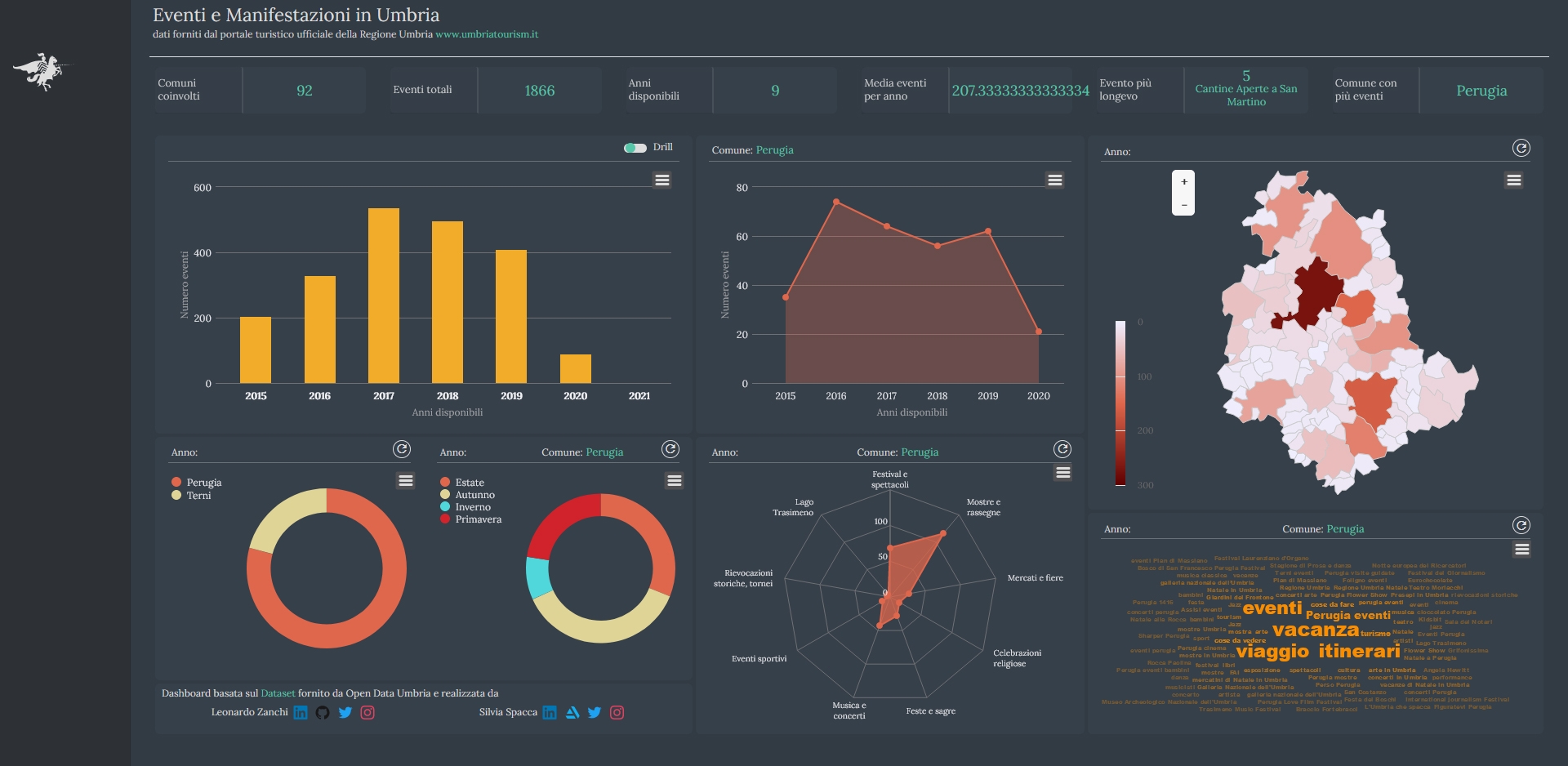Open Leonardo Zanchi's Instagram profile
Screen dimensions: 1568x766
(367, 712)
